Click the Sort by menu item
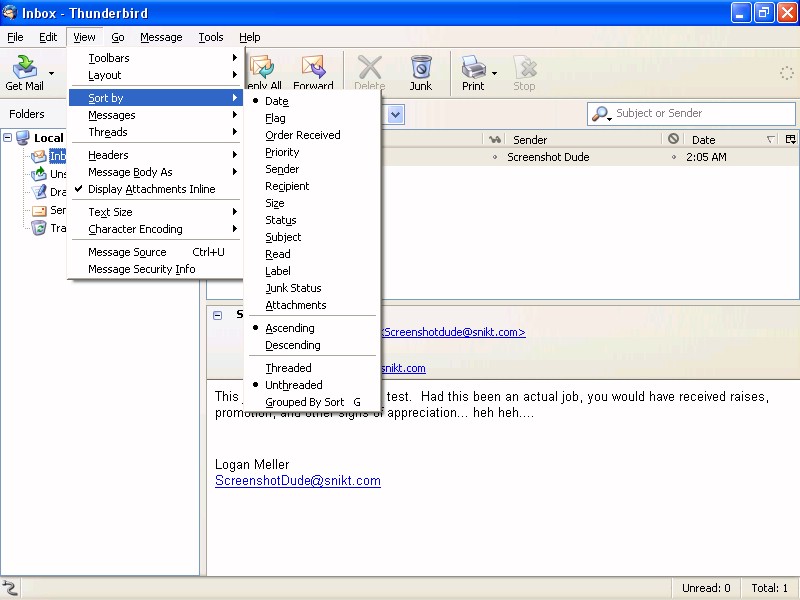 click(x=156, y=97)
